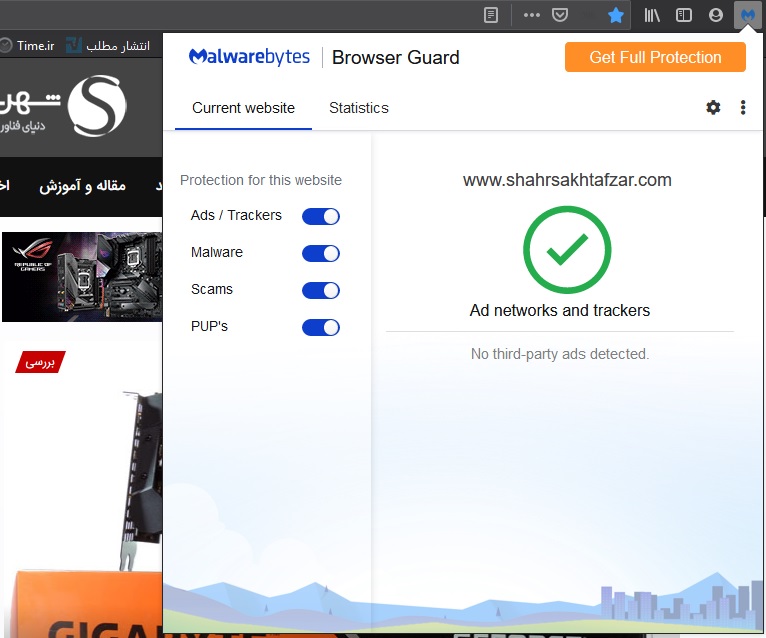Open انتشار مطلب bookmark

(108, 46)
